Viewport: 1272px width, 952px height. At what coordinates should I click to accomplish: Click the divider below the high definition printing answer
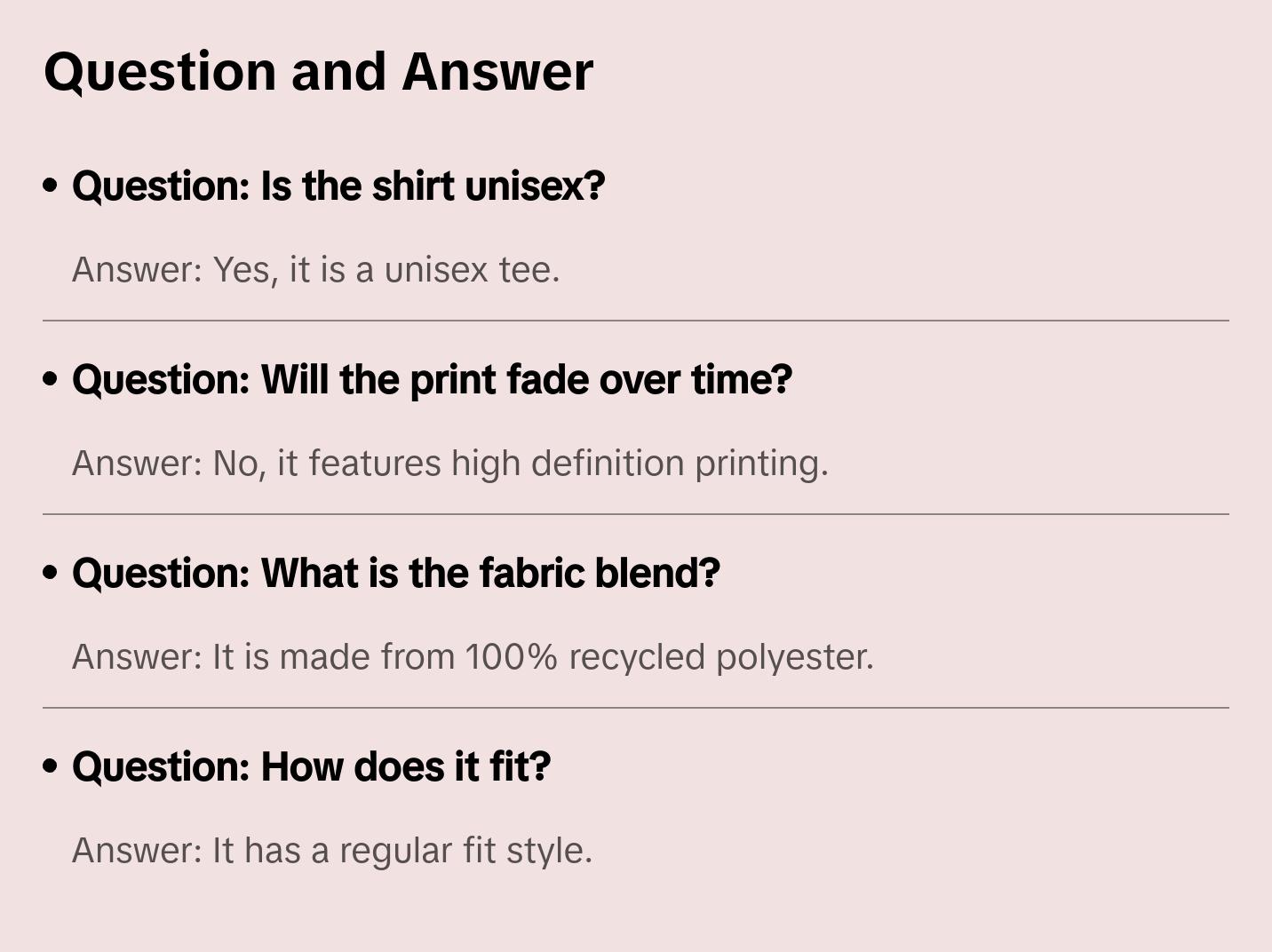636,514
